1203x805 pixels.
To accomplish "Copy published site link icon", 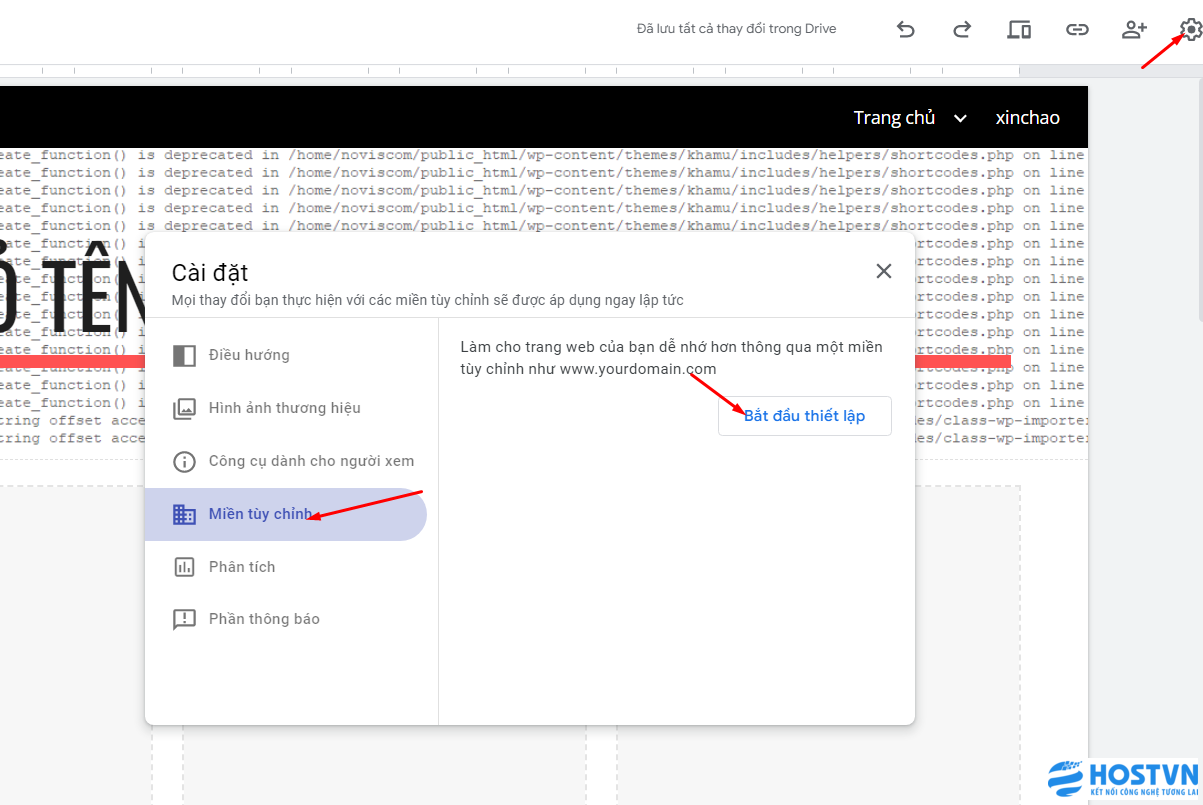I will coord(1077,29).
